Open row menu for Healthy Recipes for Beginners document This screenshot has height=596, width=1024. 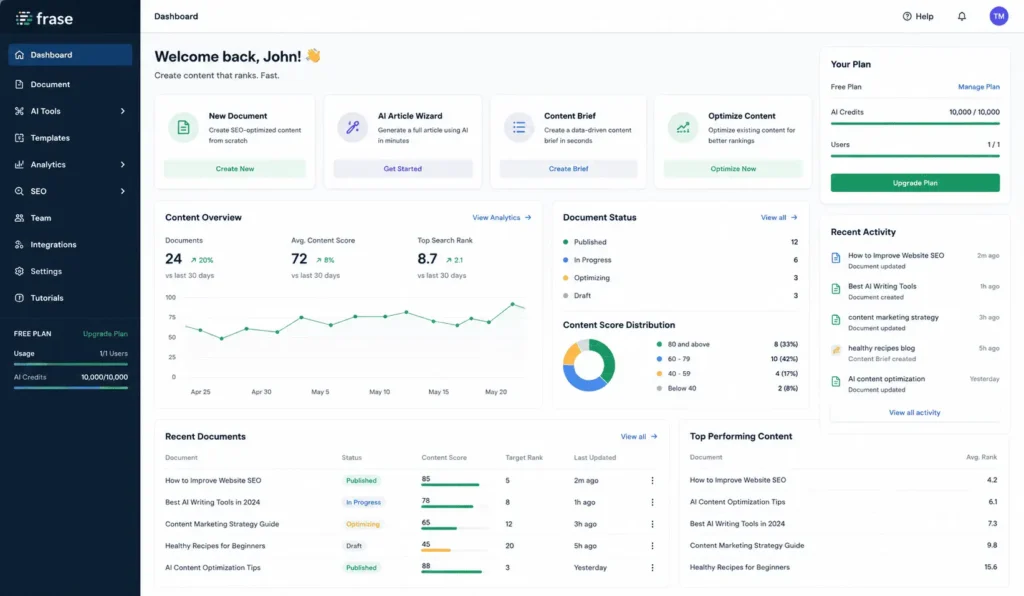[652, 546]
